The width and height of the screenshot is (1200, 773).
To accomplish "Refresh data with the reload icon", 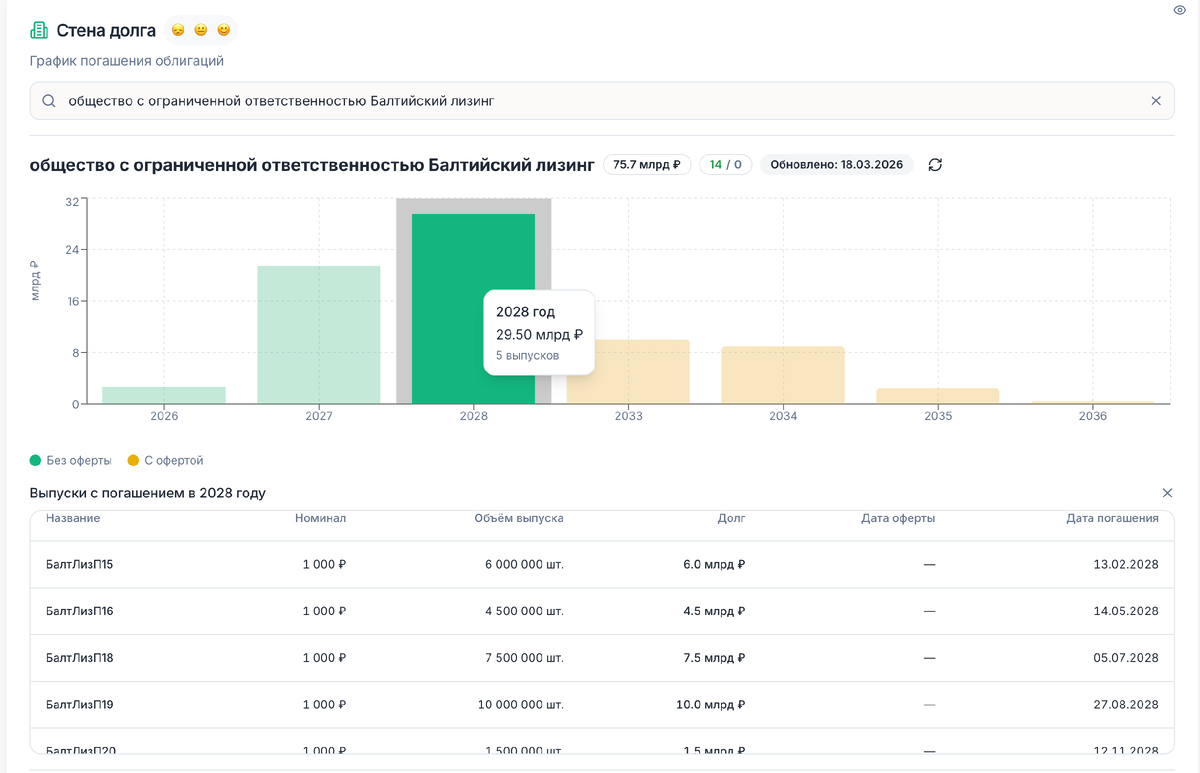I will [x=935, y=164].
